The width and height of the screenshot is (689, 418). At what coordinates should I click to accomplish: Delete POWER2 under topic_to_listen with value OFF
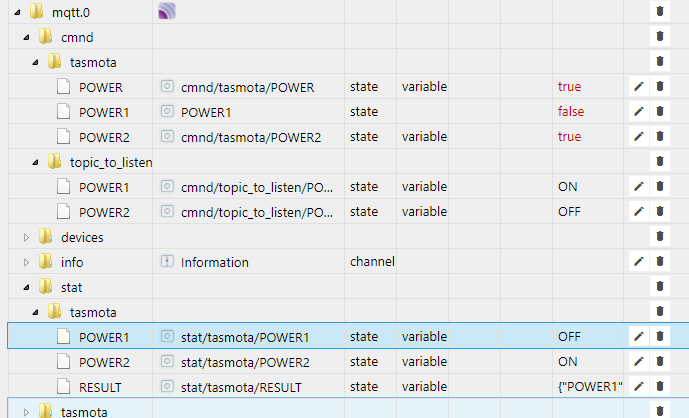coord(660,212)
